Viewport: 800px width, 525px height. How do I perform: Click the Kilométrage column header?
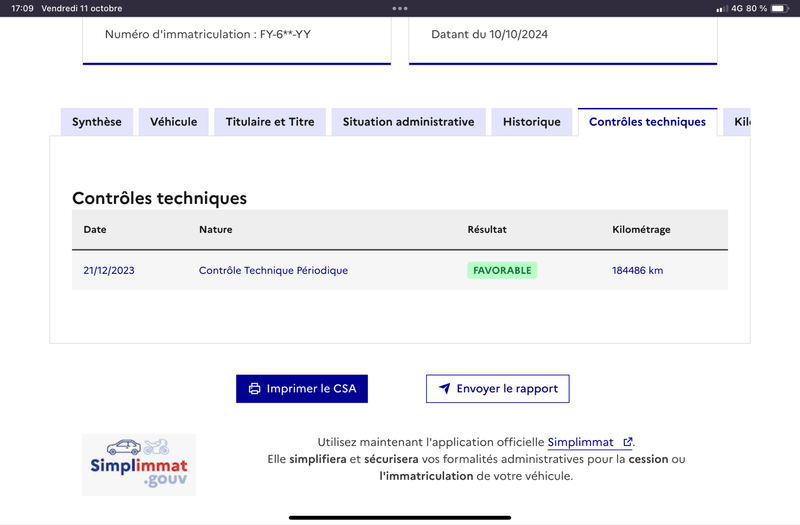click(641, 230)
